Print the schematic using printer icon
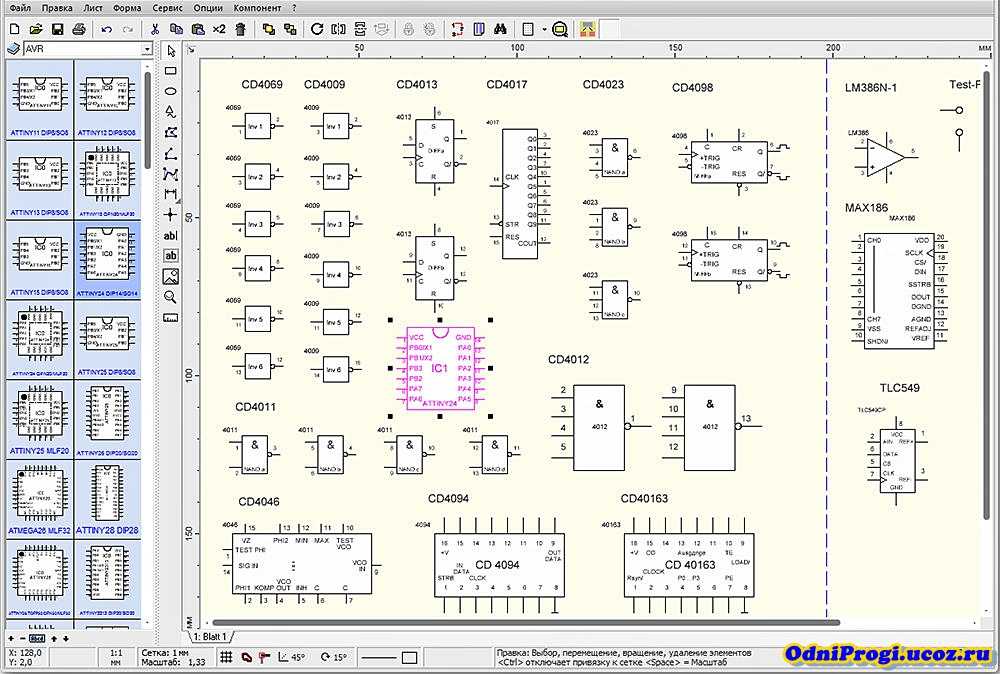1000x674 pixels. click(78, 29)
